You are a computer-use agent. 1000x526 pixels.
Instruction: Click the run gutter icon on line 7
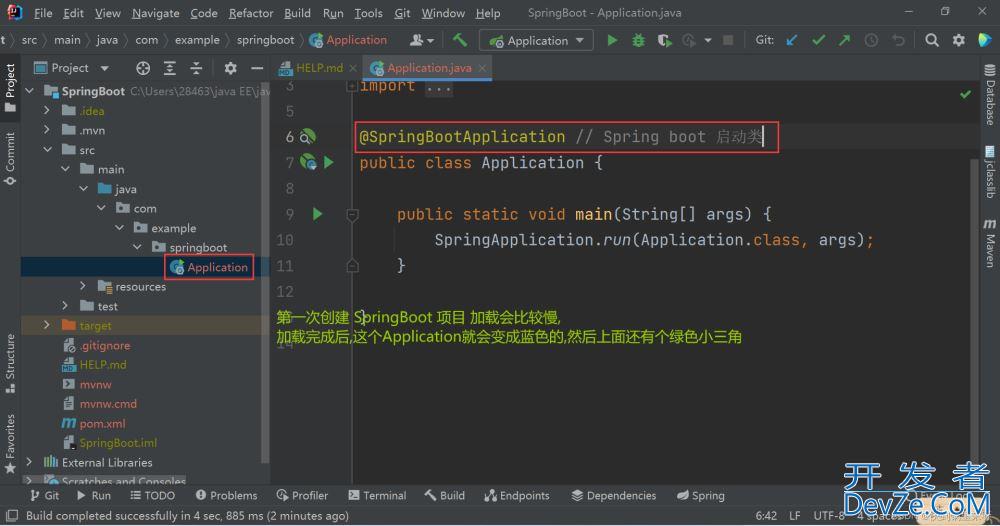[328, 163]
